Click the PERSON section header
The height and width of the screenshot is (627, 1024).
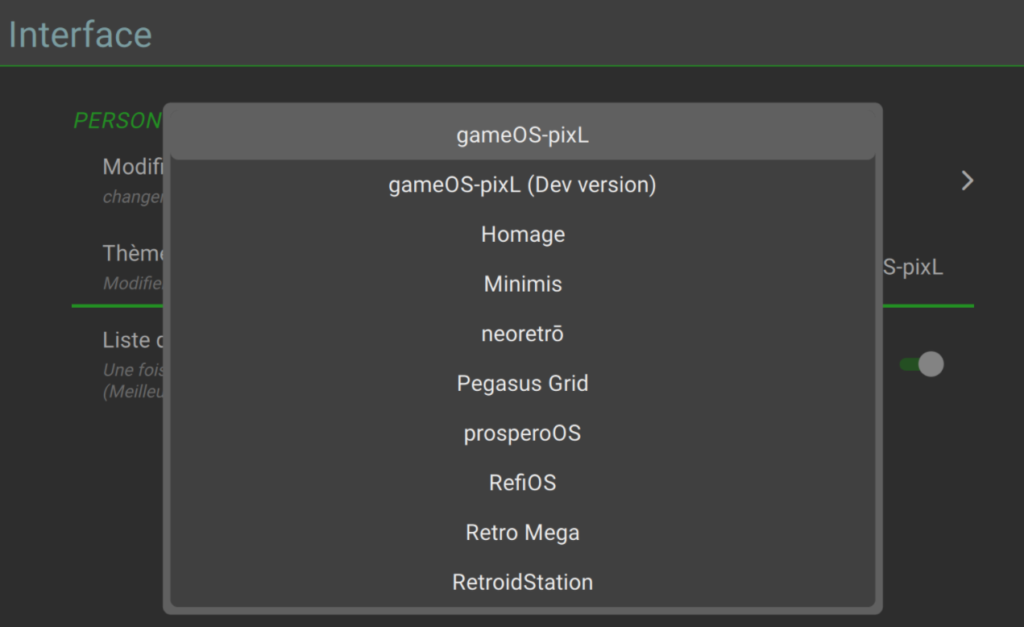tap(118, 120)
